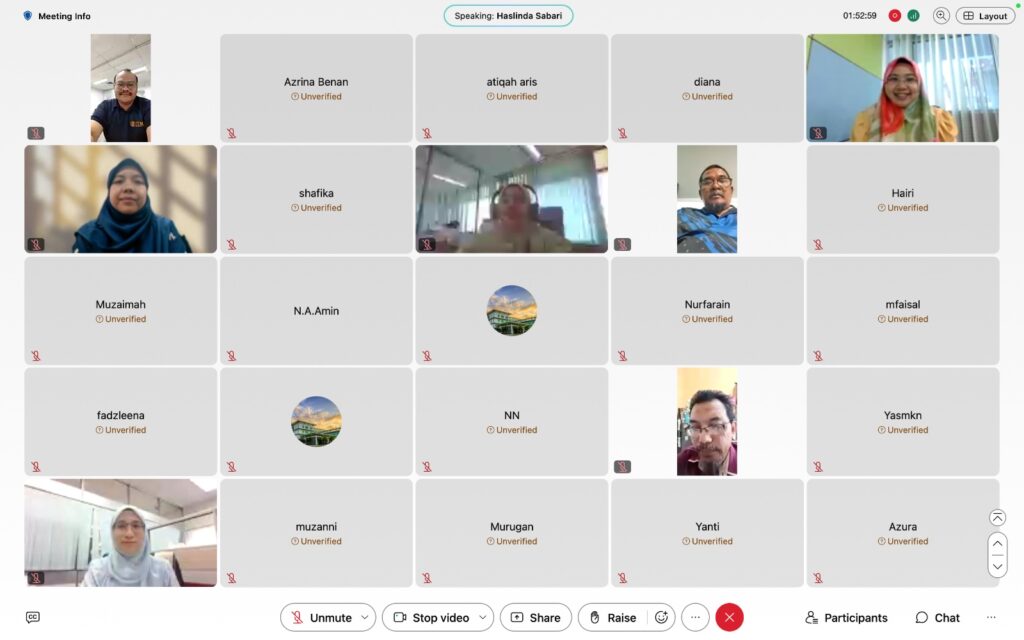1024x640 pixels.
Task: Open the Layout dropdown menu
Action: point(985,16)
